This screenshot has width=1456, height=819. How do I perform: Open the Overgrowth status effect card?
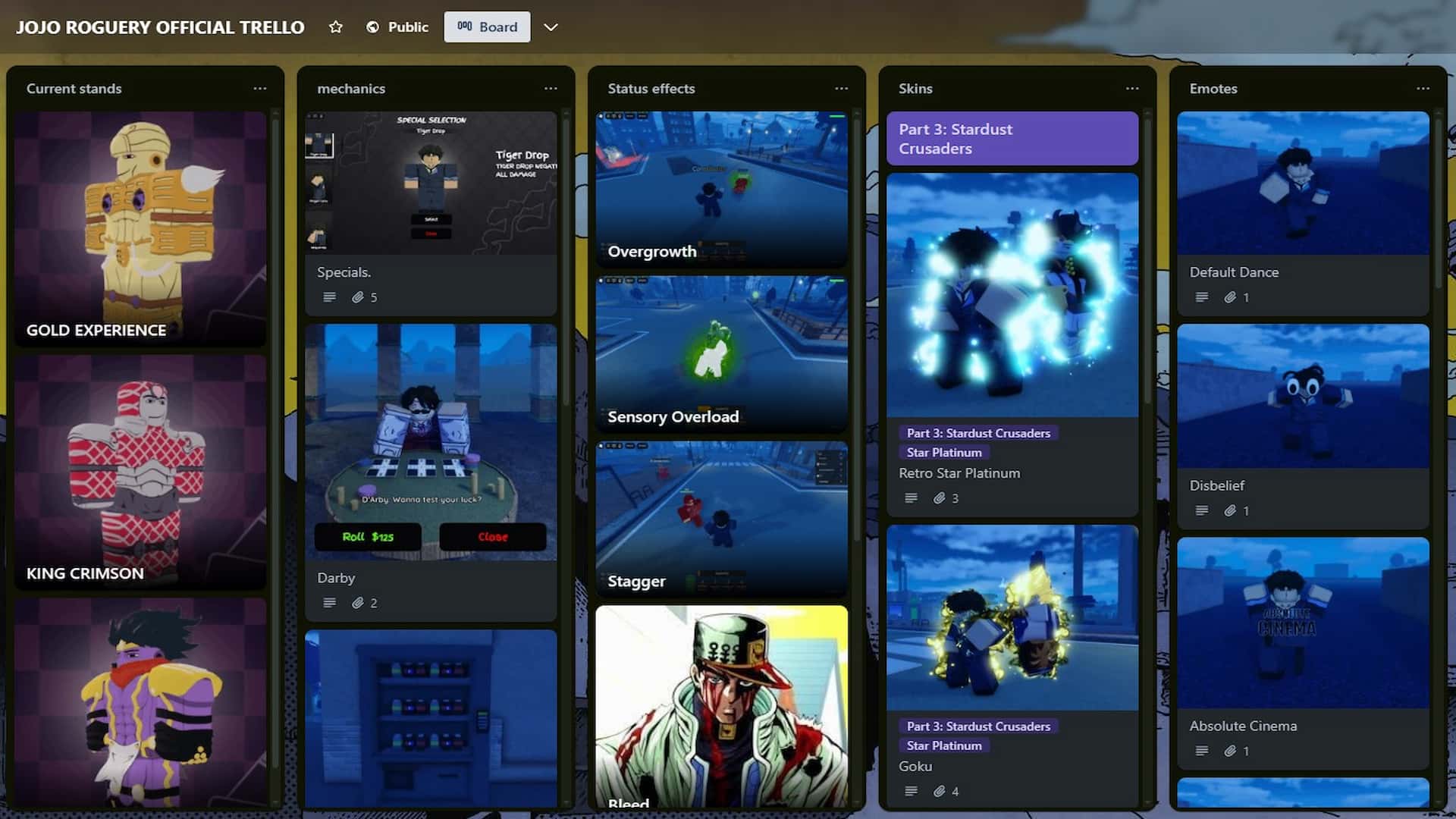pyautogui.click(x=722, y=190)
